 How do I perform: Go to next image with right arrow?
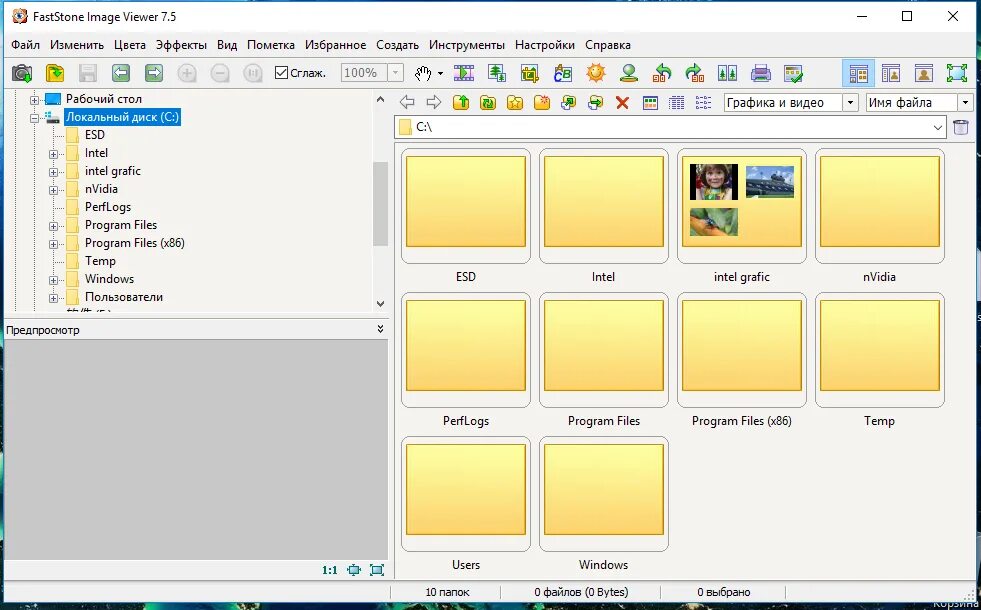click(x=154, y=73)
